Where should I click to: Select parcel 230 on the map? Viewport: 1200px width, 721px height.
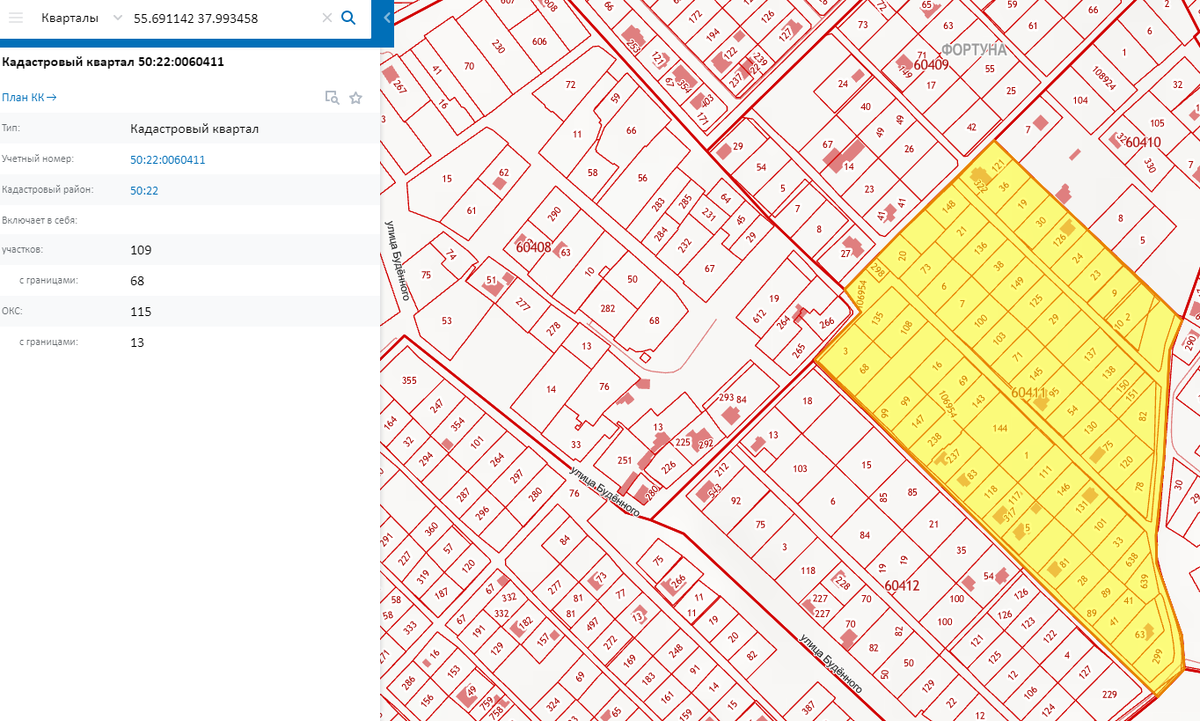click(498, 46)
